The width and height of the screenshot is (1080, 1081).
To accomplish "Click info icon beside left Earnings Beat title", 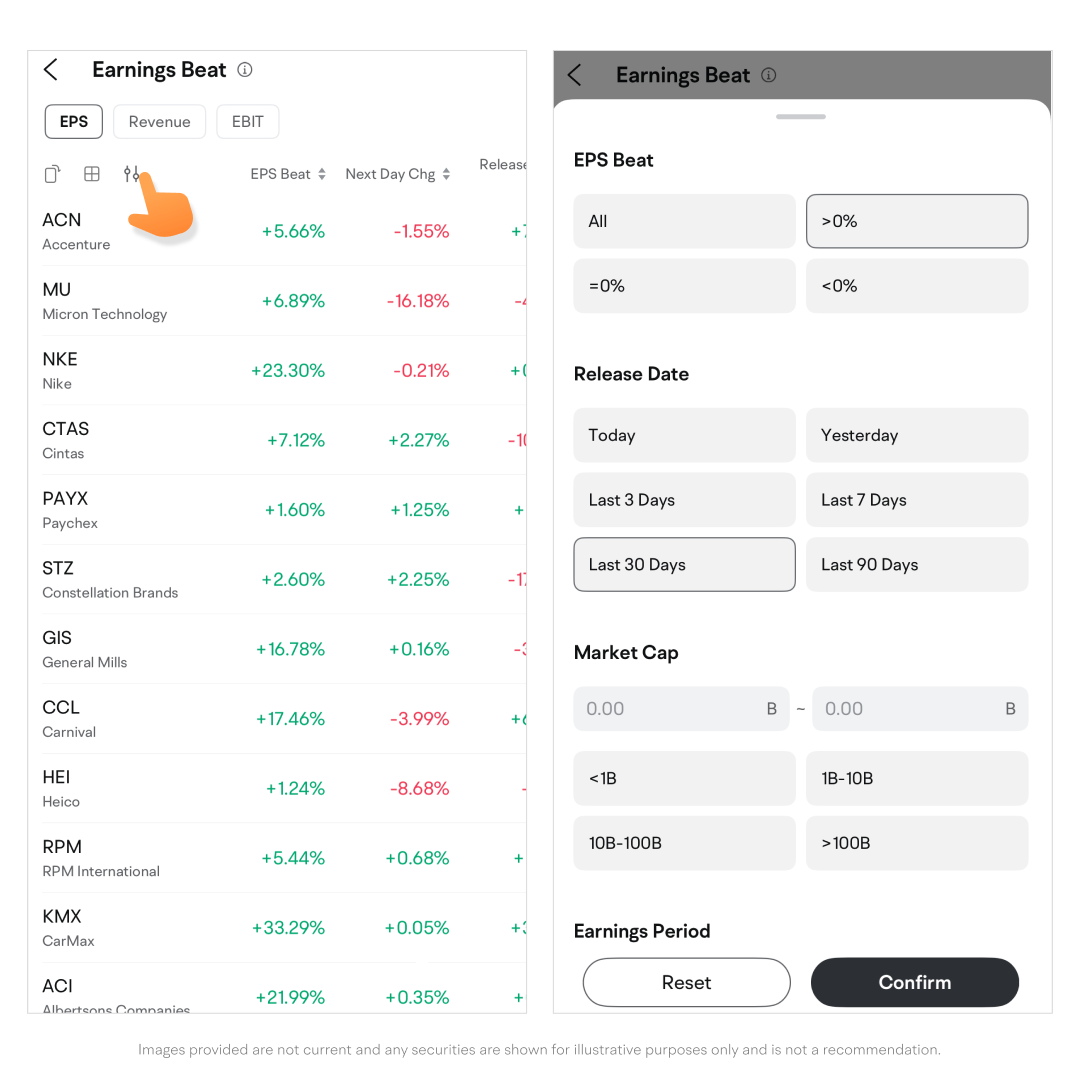I will [x=245, y=70].
